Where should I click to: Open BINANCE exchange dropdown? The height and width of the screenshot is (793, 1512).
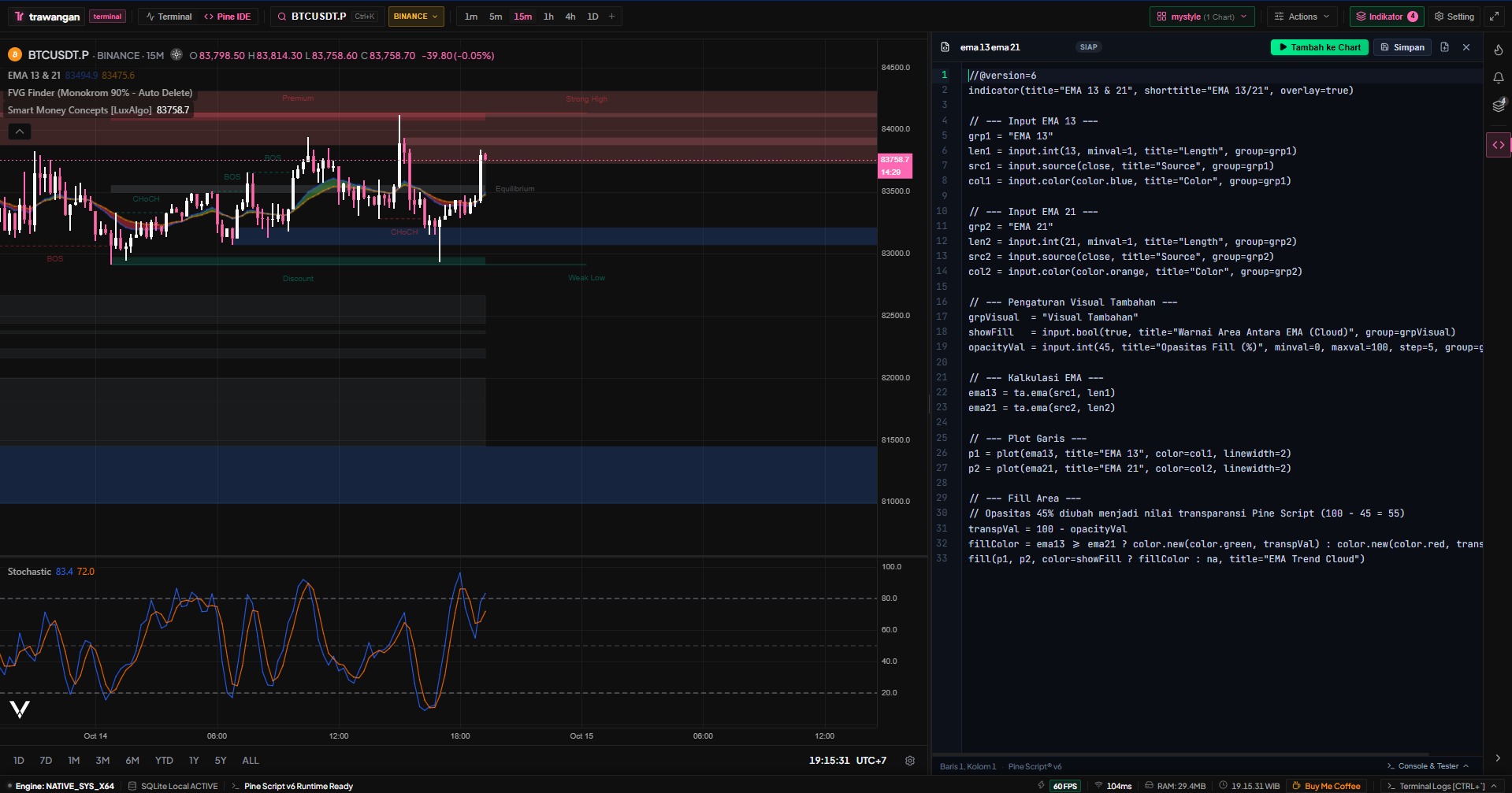pyautogui.click(x=416, y=17)
